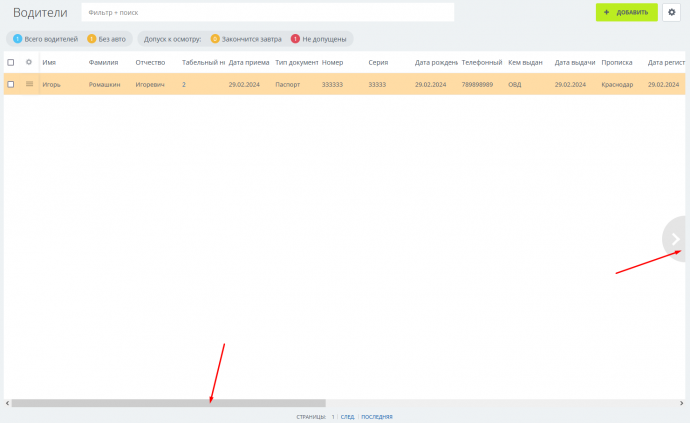Click the right chevron to scroll table

click(x=675, y=239)
